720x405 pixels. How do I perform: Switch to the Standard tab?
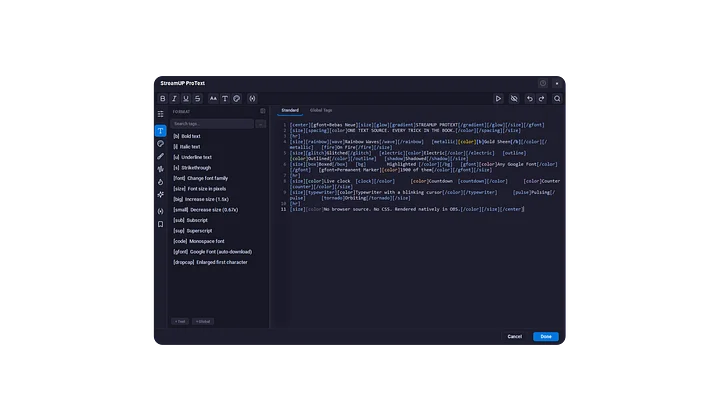[290, 110]
